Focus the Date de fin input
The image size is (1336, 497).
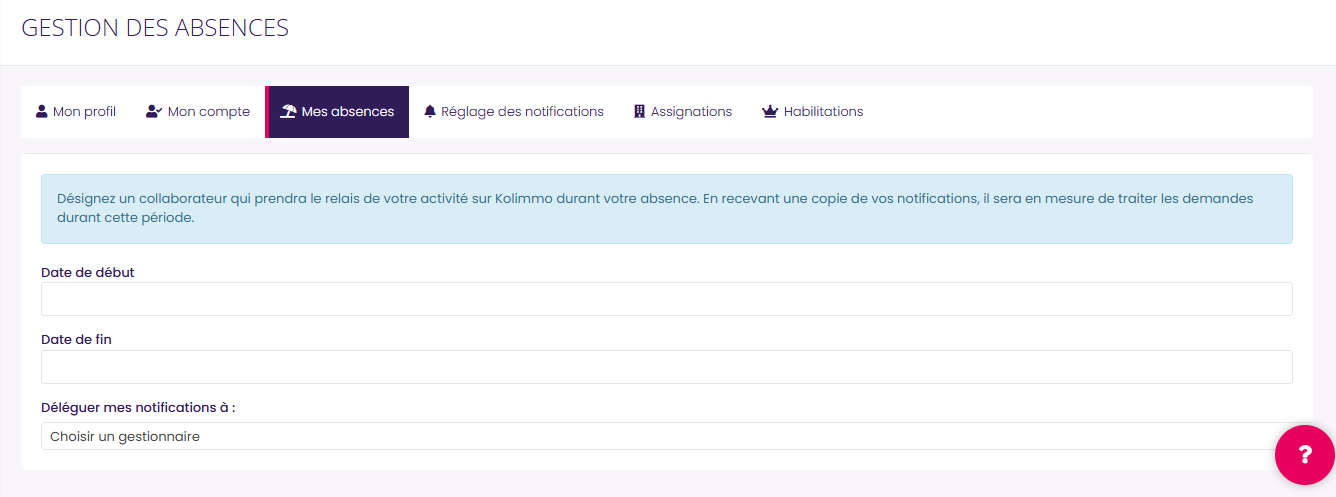pos(666,367)
